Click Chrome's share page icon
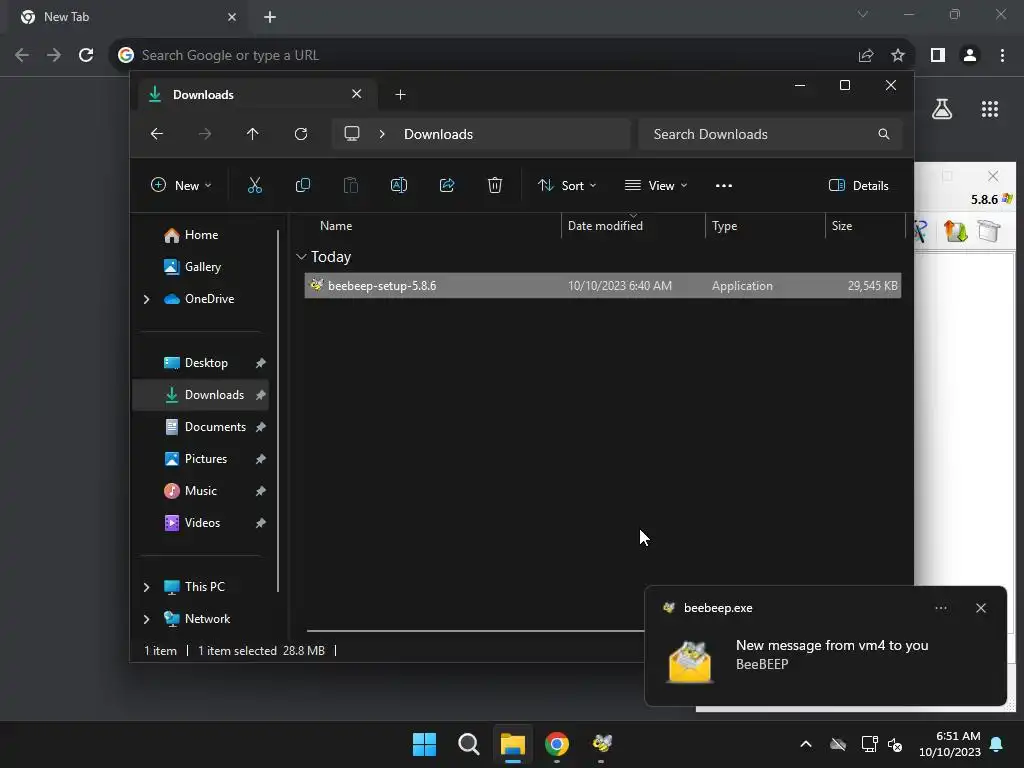 [866, 55]
